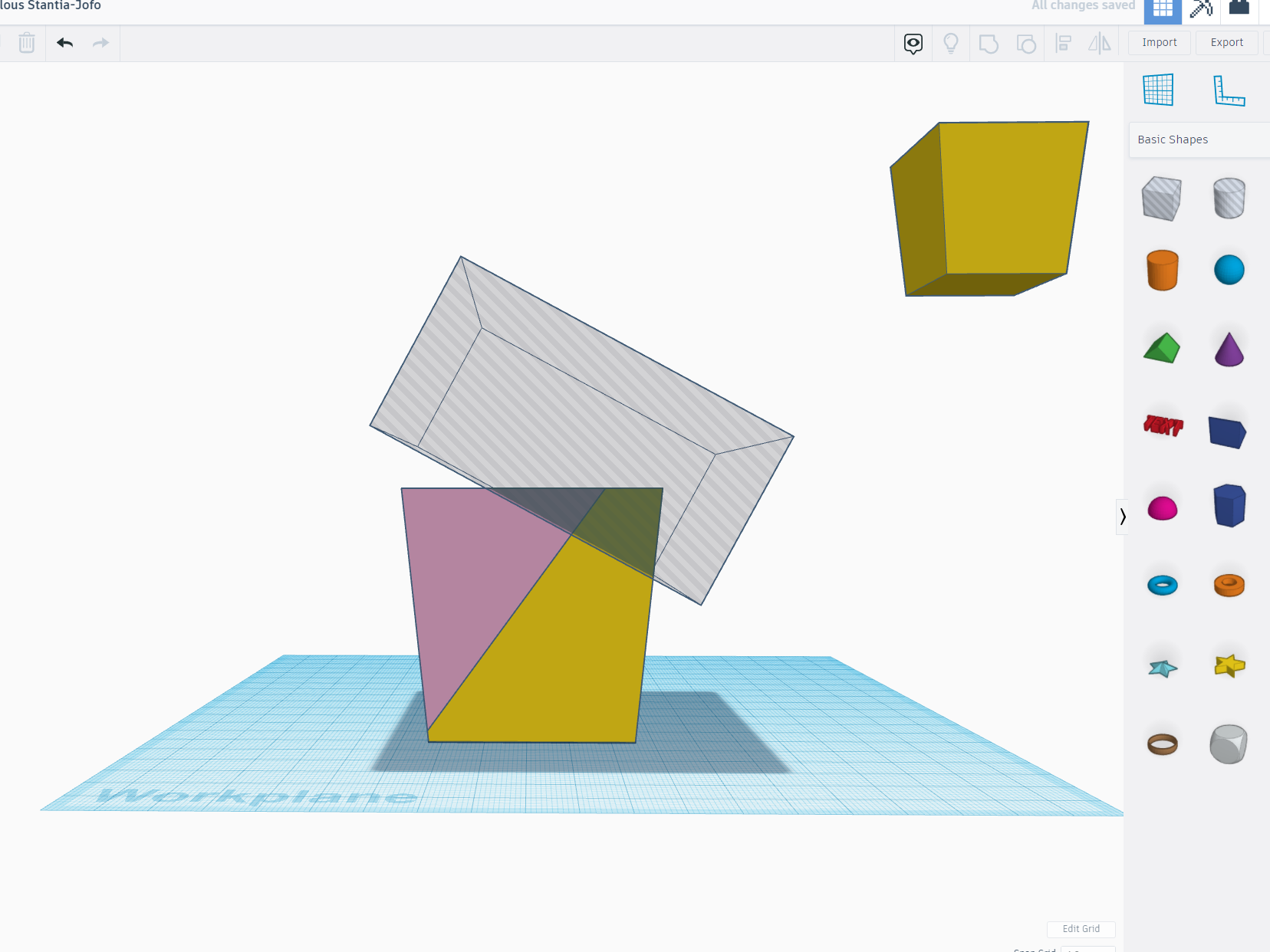1270x952 pixels.
Task: Collapse the shapes panel with chevron
Action: pos(1123,516)
